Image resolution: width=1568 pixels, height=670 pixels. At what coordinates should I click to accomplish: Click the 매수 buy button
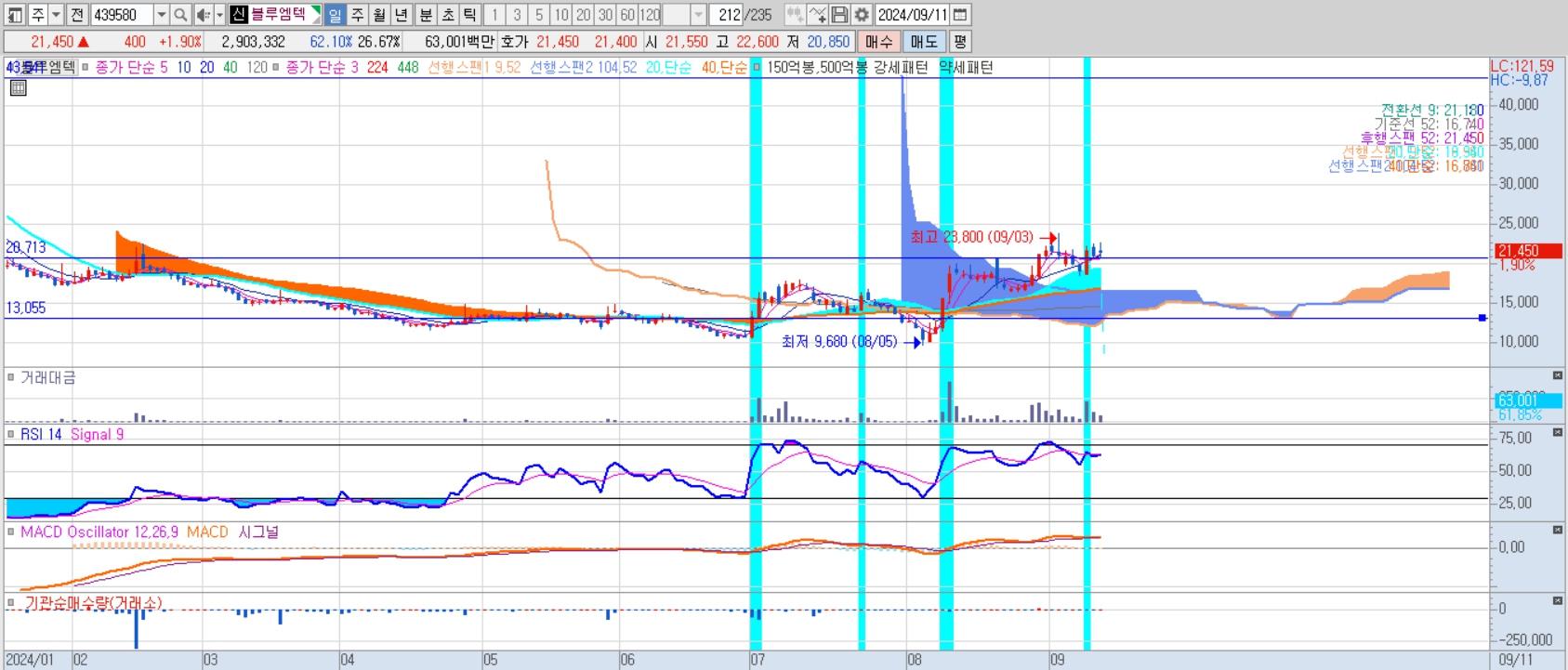coord(878,42)
